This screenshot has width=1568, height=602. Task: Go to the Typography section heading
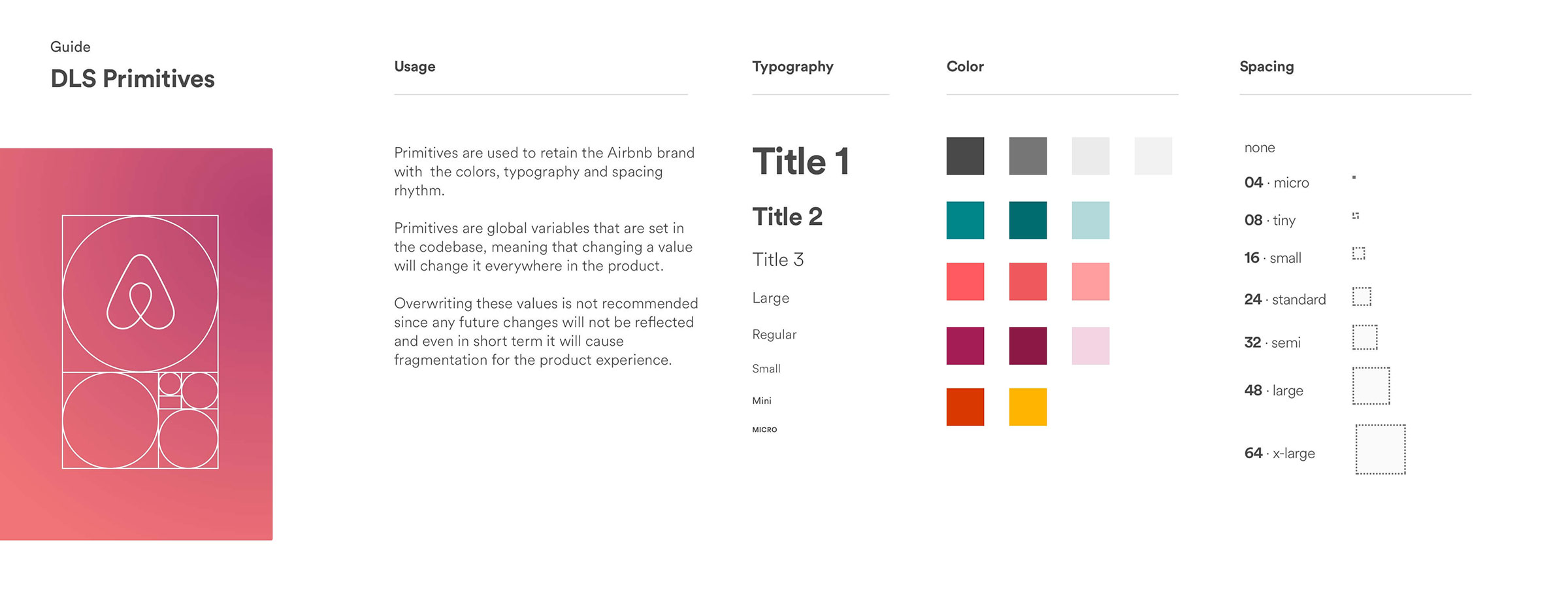792,67
